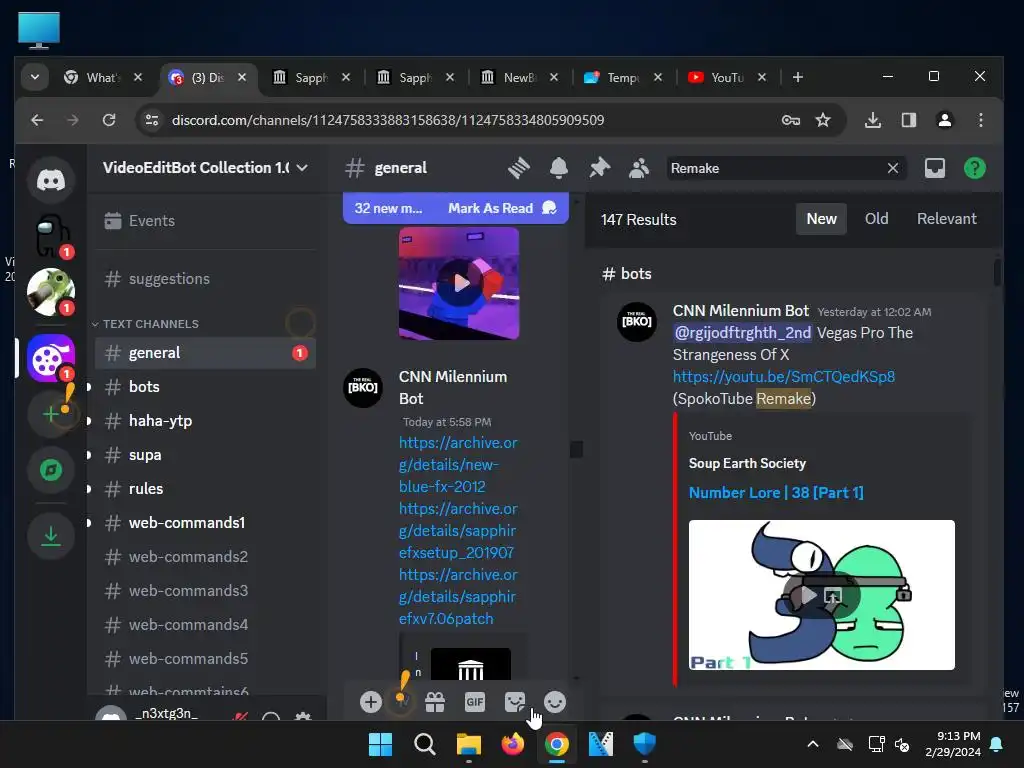This screenshot has width=1024, height=768.
Task: Open Chrome three-dot menu
Action: 981,120
